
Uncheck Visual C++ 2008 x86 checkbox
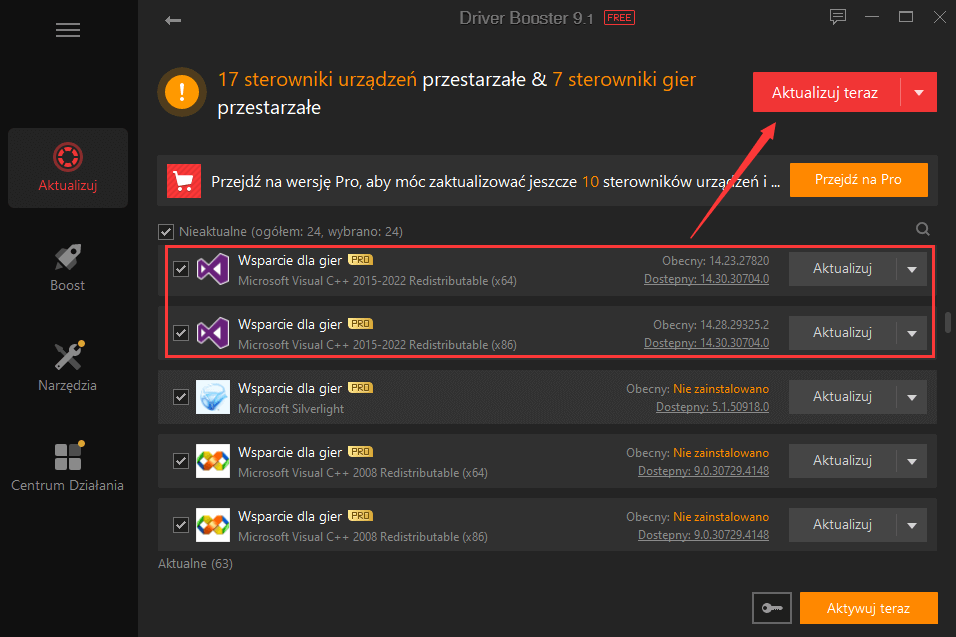tap(180, 525)
